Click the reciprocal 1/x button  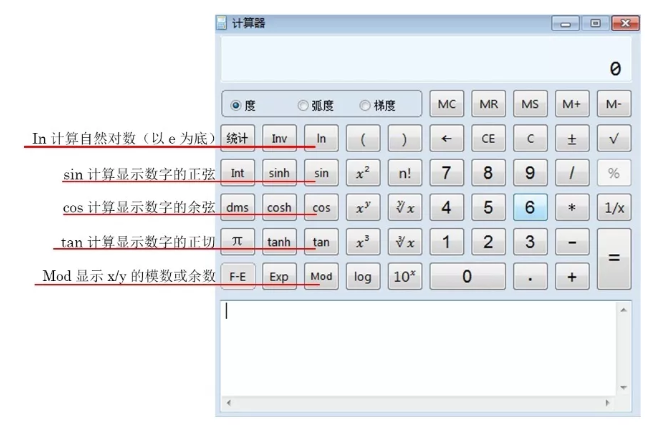(x=613, y=208)
